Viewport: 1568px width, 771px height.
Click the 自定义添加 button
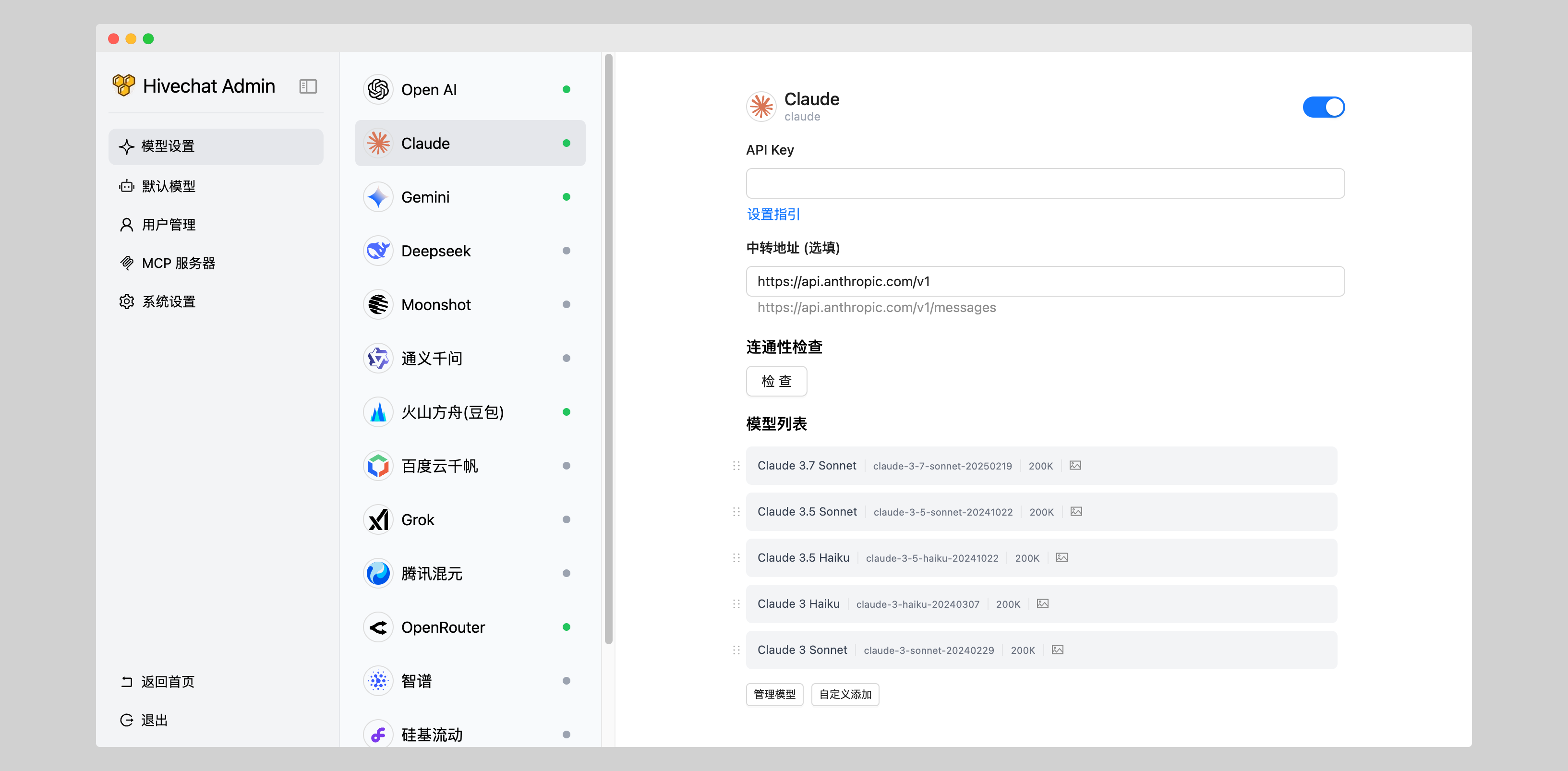click(844, 694)
